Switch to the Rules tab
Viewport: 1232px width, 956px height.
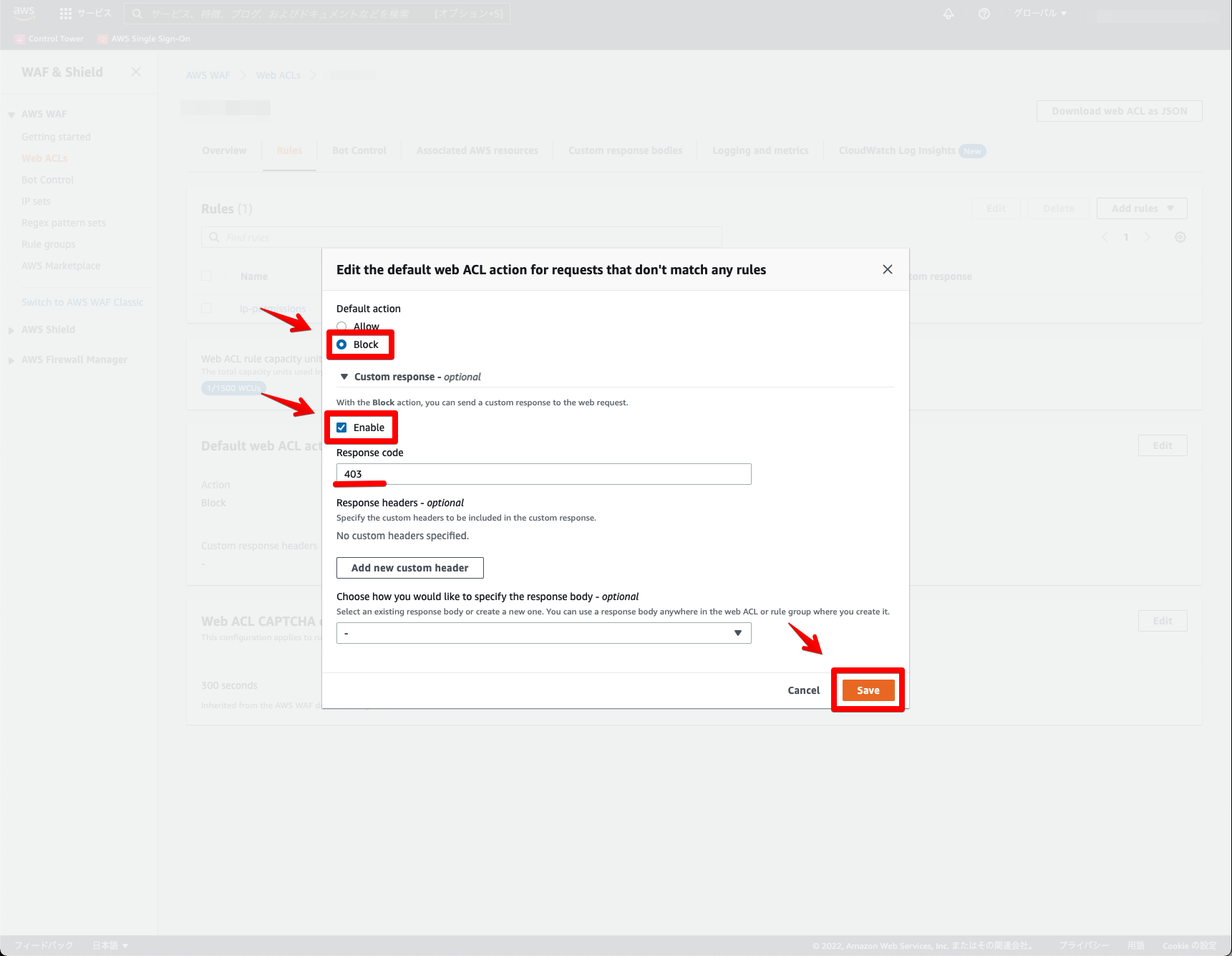pyautogui.click(x=289, y=150)
